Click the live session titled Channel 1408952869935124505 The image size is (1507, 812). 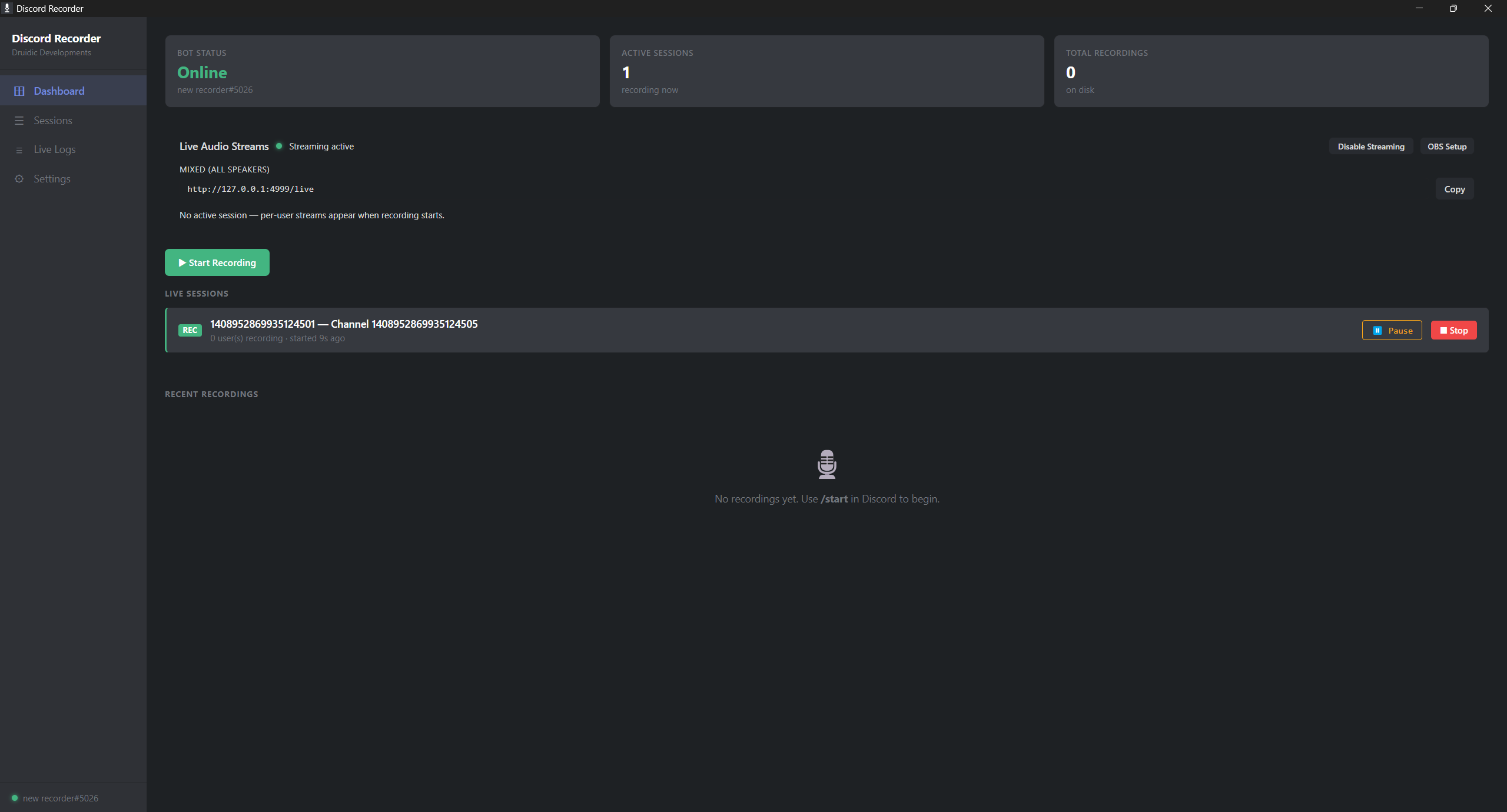click(344, 324)
